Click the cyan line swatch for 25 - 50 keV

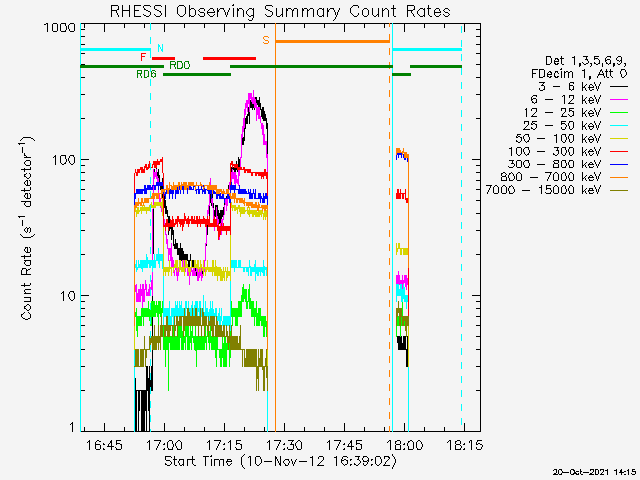click(619, 125)
